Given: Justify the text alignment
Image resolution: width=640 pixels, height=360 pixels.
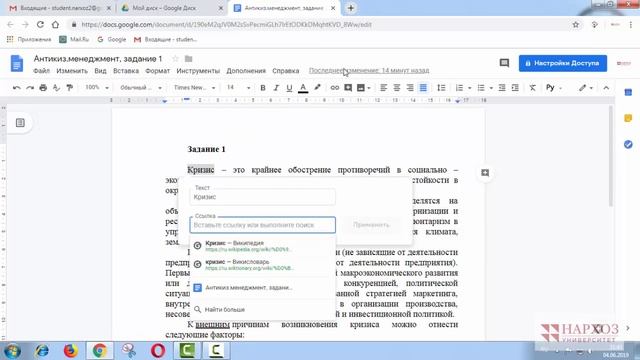Looking at the screenshot, I should coord(423,88).
